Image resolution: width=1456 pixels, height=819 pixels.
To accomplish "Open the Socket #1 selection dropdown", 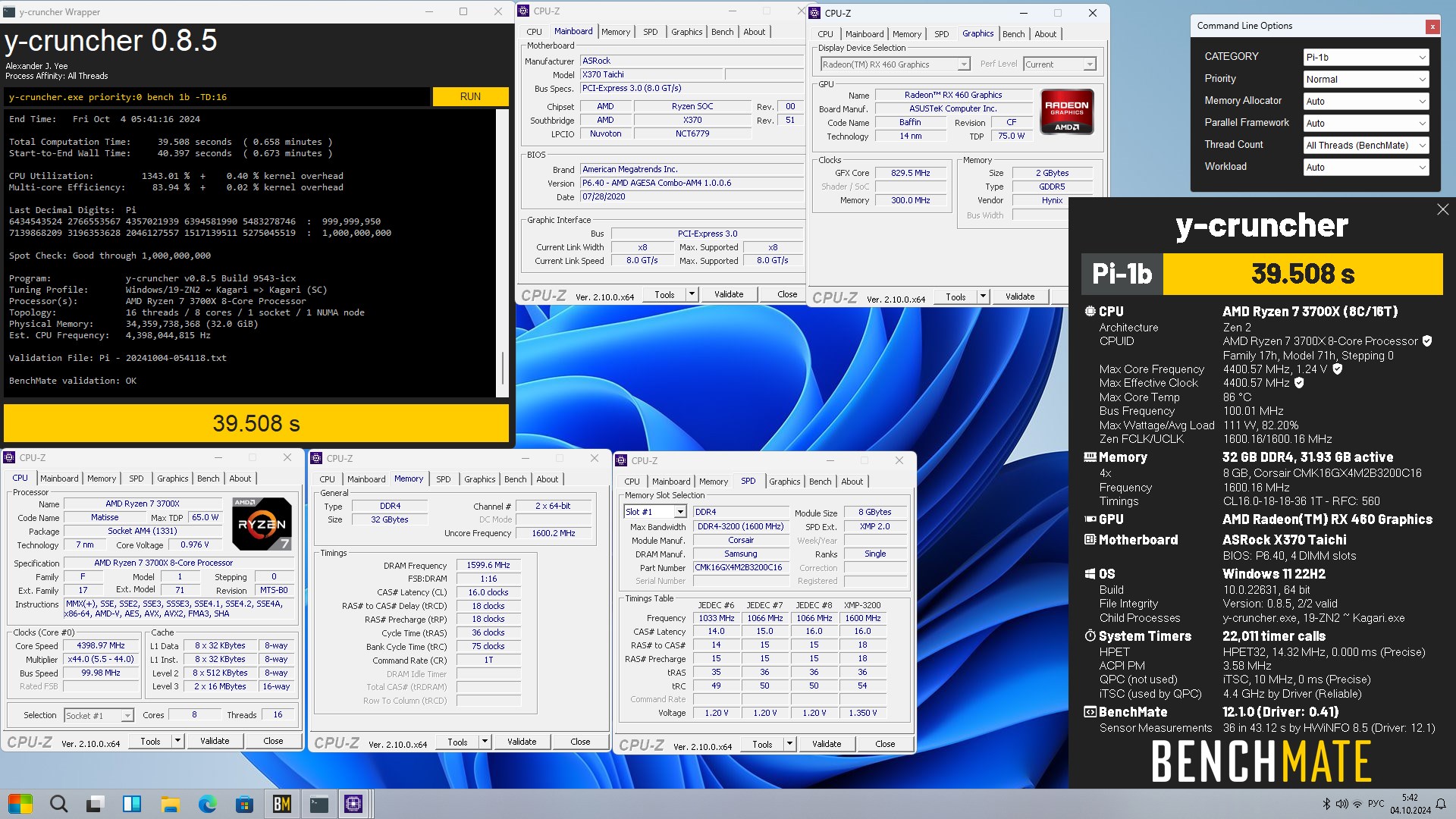I will point(99,715).
